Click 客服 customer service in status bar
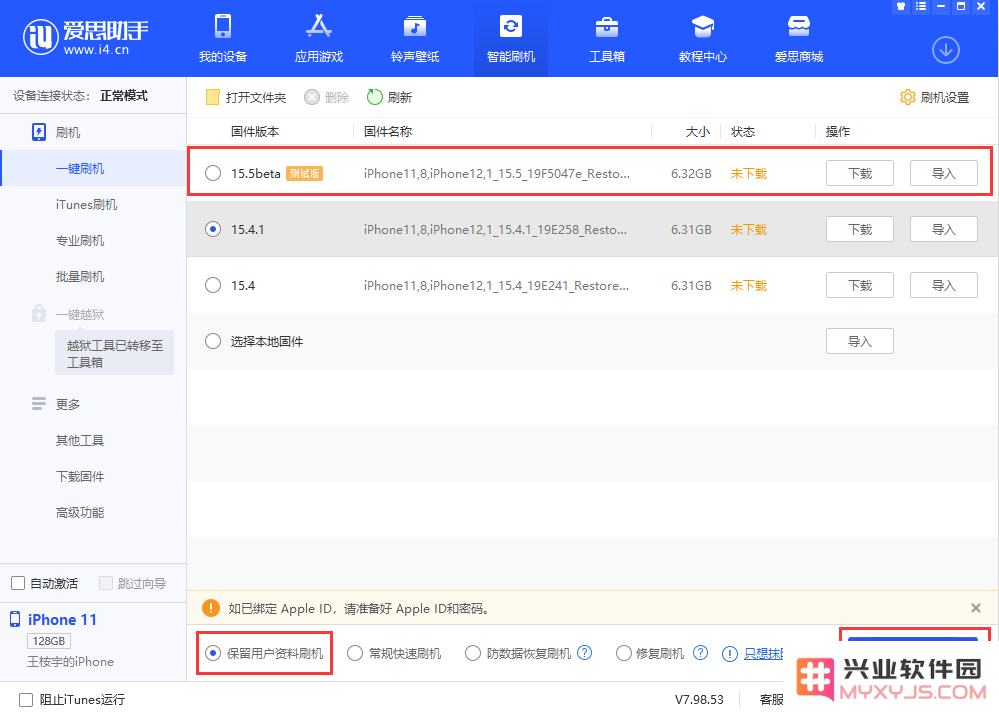Viewport: 999px width, 716px height. coord(771,699)
